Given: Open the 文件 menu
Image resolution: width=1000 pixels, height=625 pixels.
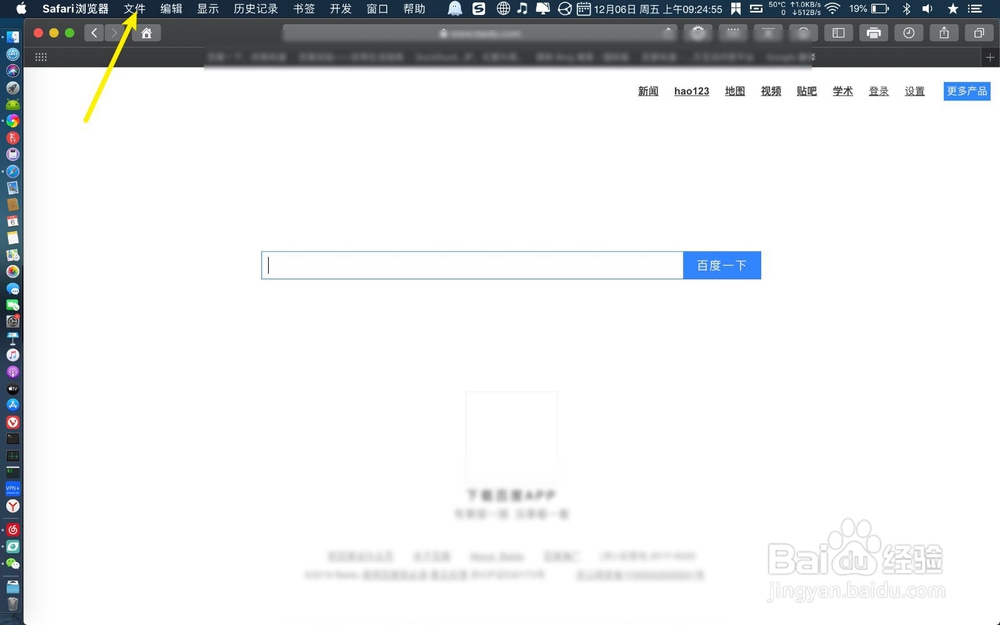Looking at the screenshot, I should point(135,8).
